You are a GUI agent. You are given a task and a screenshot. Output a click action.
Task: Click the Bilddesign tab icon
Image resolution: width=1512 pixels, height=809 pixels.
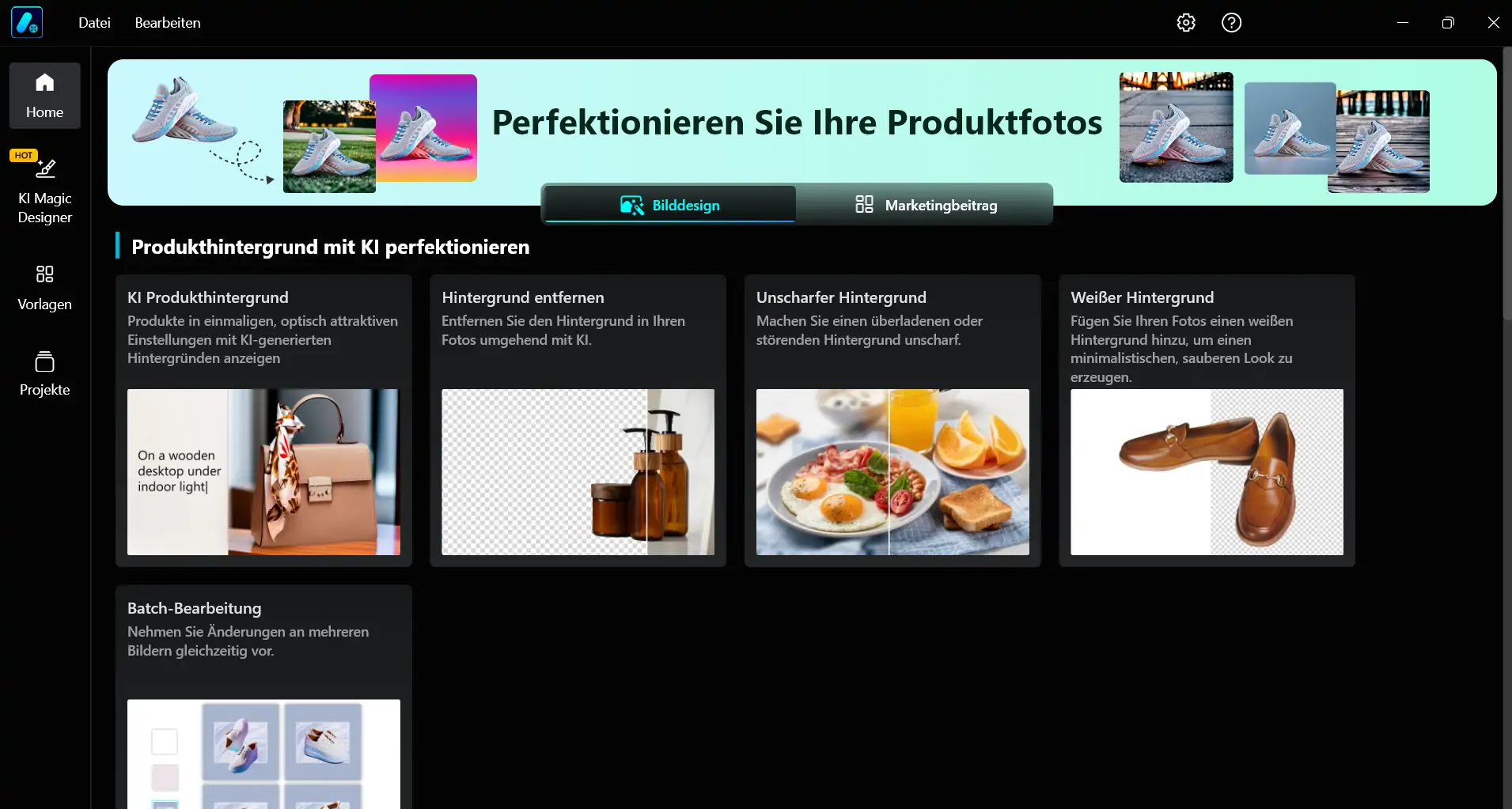[x=631, y=206]
